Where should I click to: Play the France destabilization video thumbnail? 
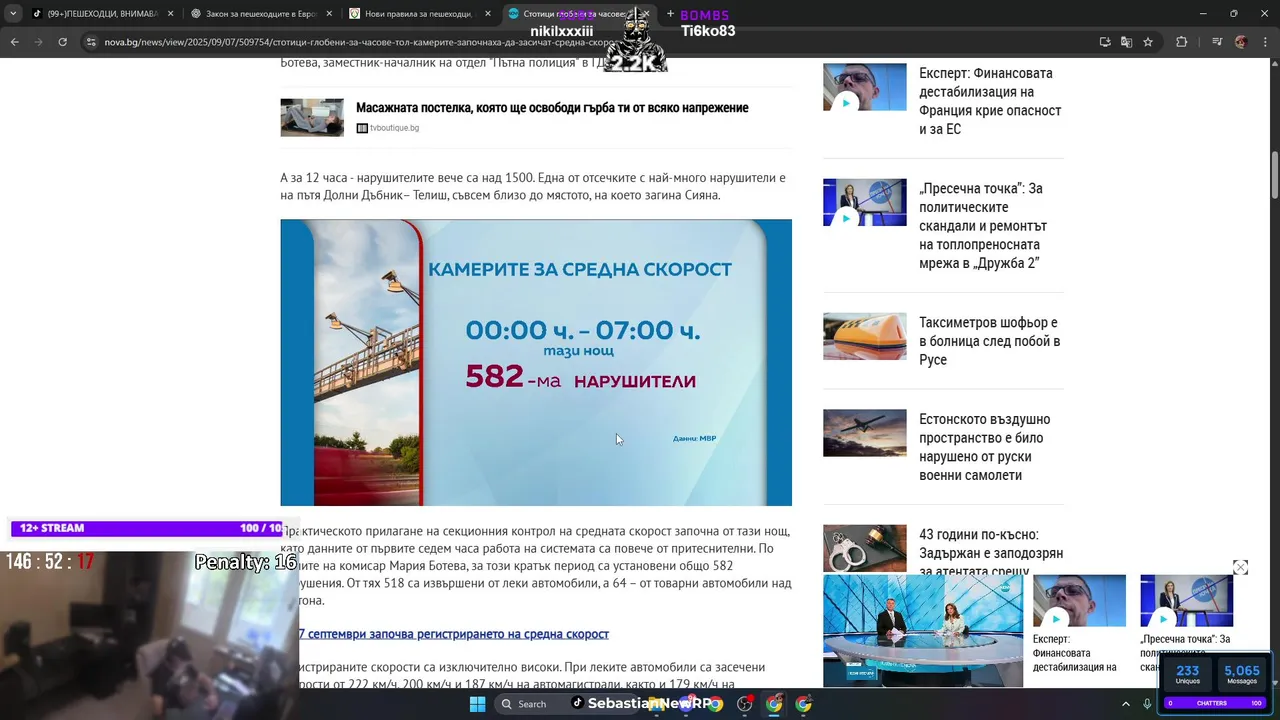pos(864,87)
